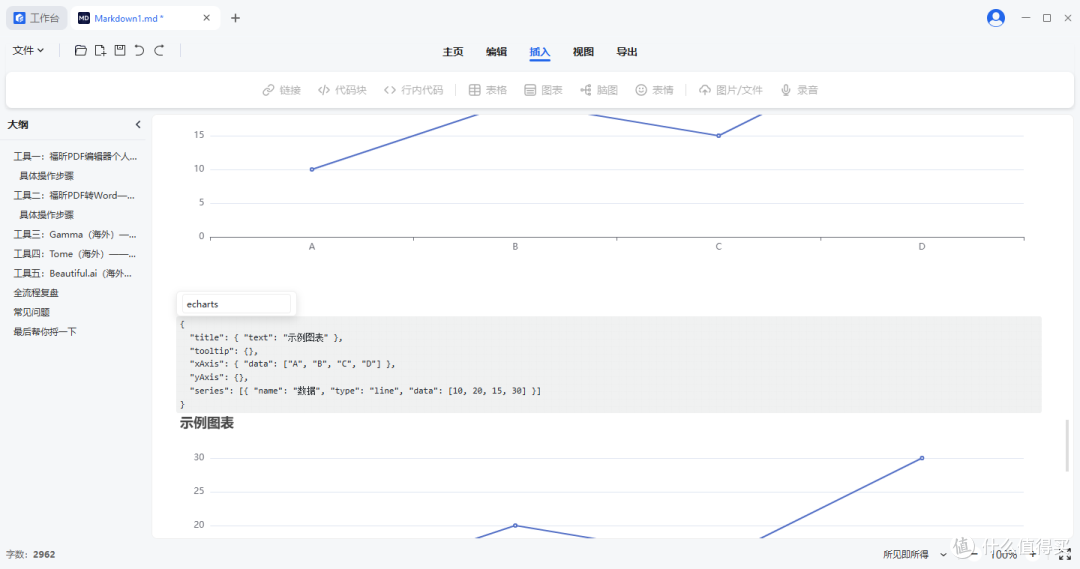Click the "xAxis" data code line
Screen dimensions: 1080x569
pyautogui.click(x=292, y=364)
